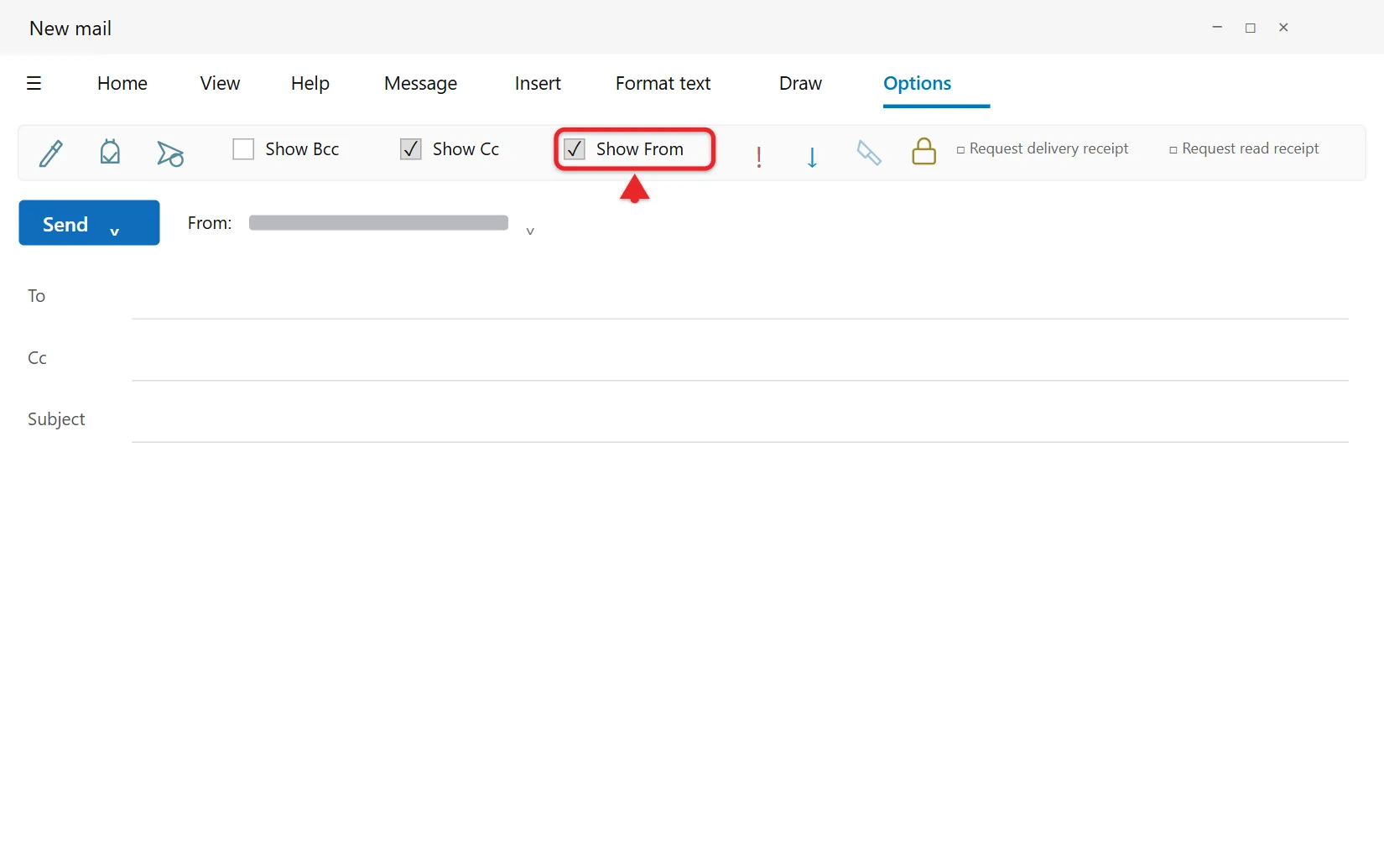Minimize the New mail window
Viewport: 1384px width, 868px height.
pos(1217,28)
